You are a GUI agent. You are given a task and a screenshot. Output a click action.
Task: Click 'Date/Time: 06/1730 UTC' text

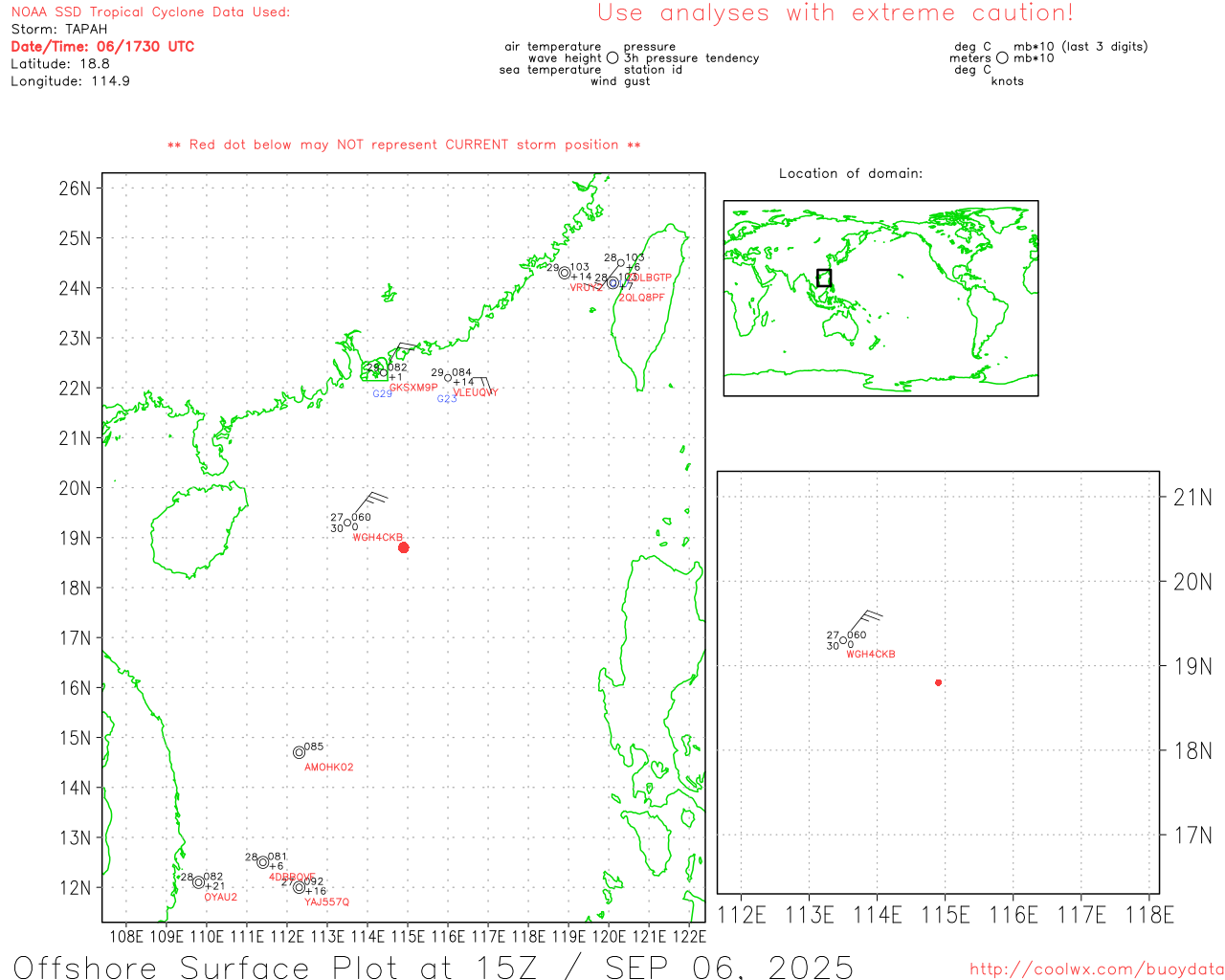102,47
